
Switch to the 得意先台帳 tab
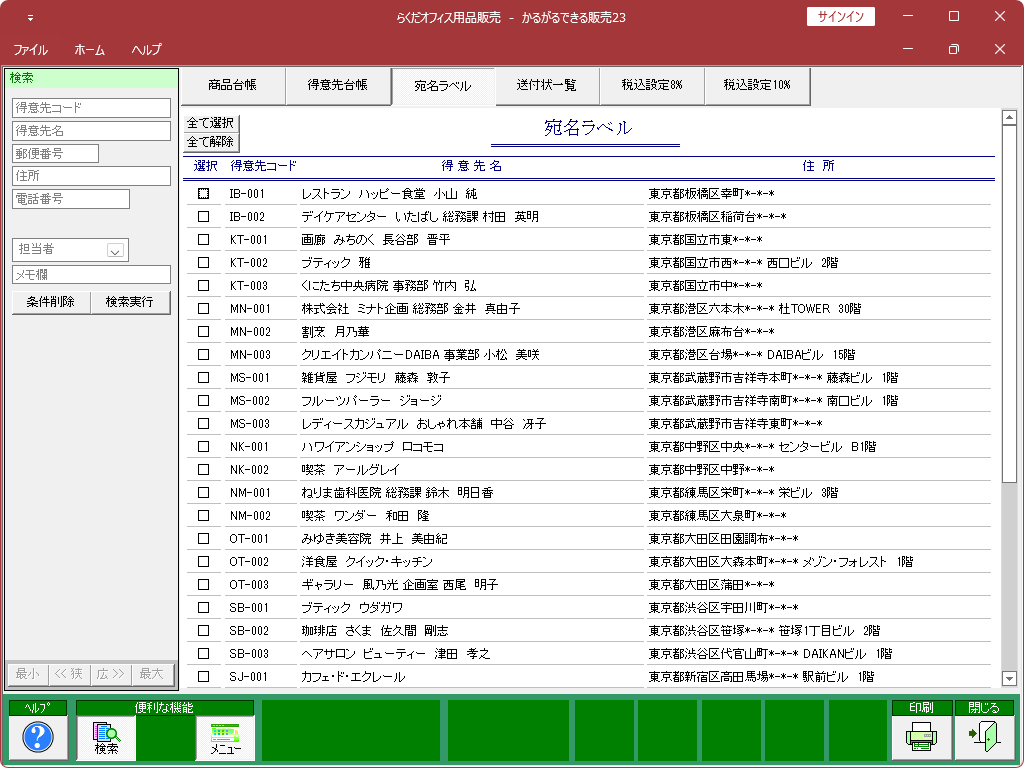tap(338, 86)
